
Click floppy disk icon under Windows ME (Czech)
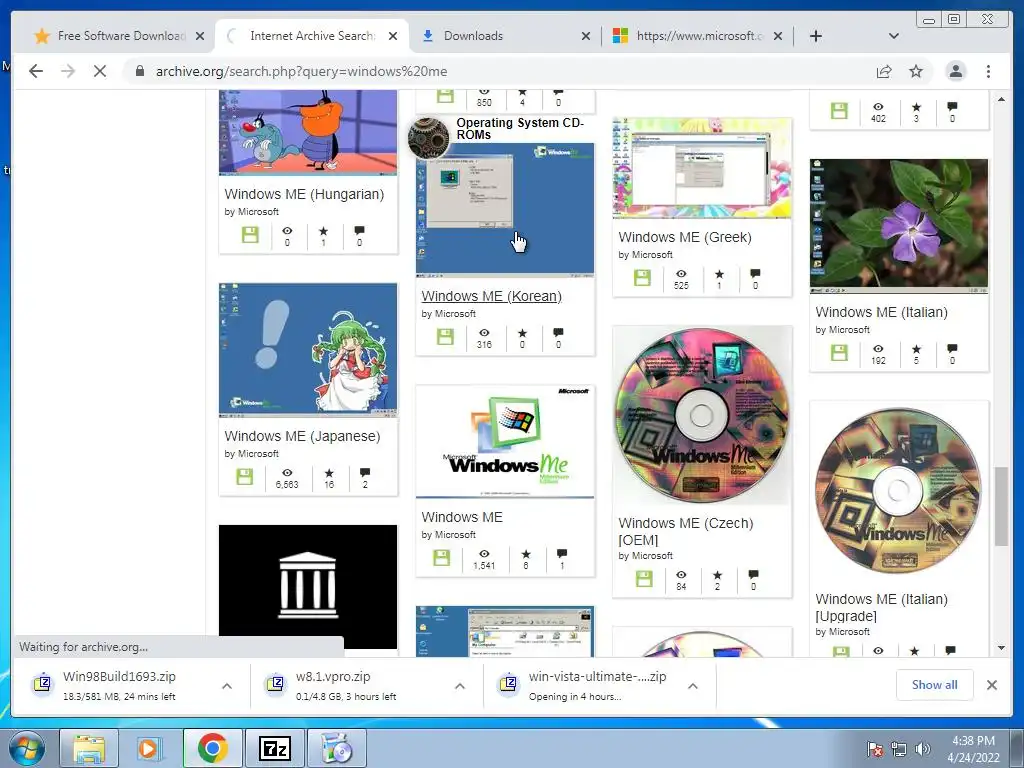[644, 579]
